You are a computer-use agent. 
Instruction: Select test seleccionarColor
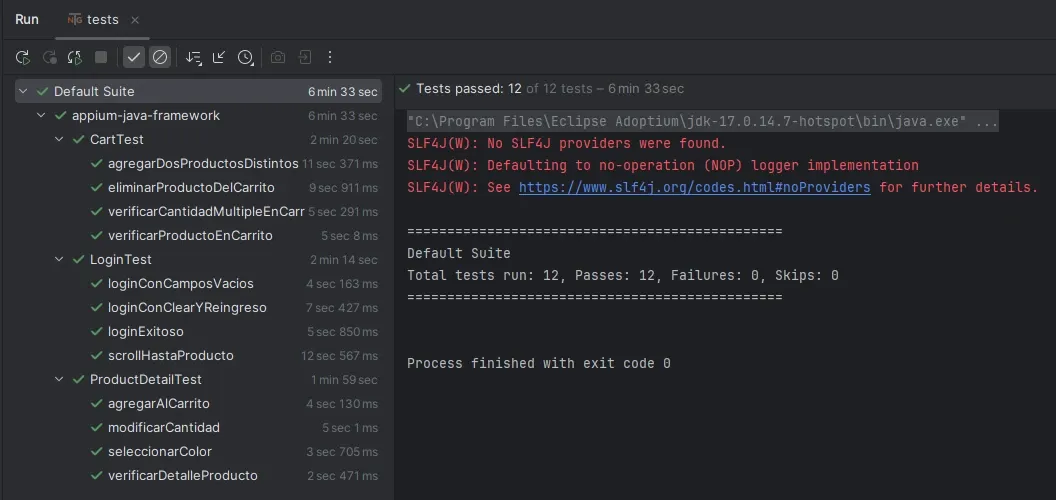tap(198, 451)
